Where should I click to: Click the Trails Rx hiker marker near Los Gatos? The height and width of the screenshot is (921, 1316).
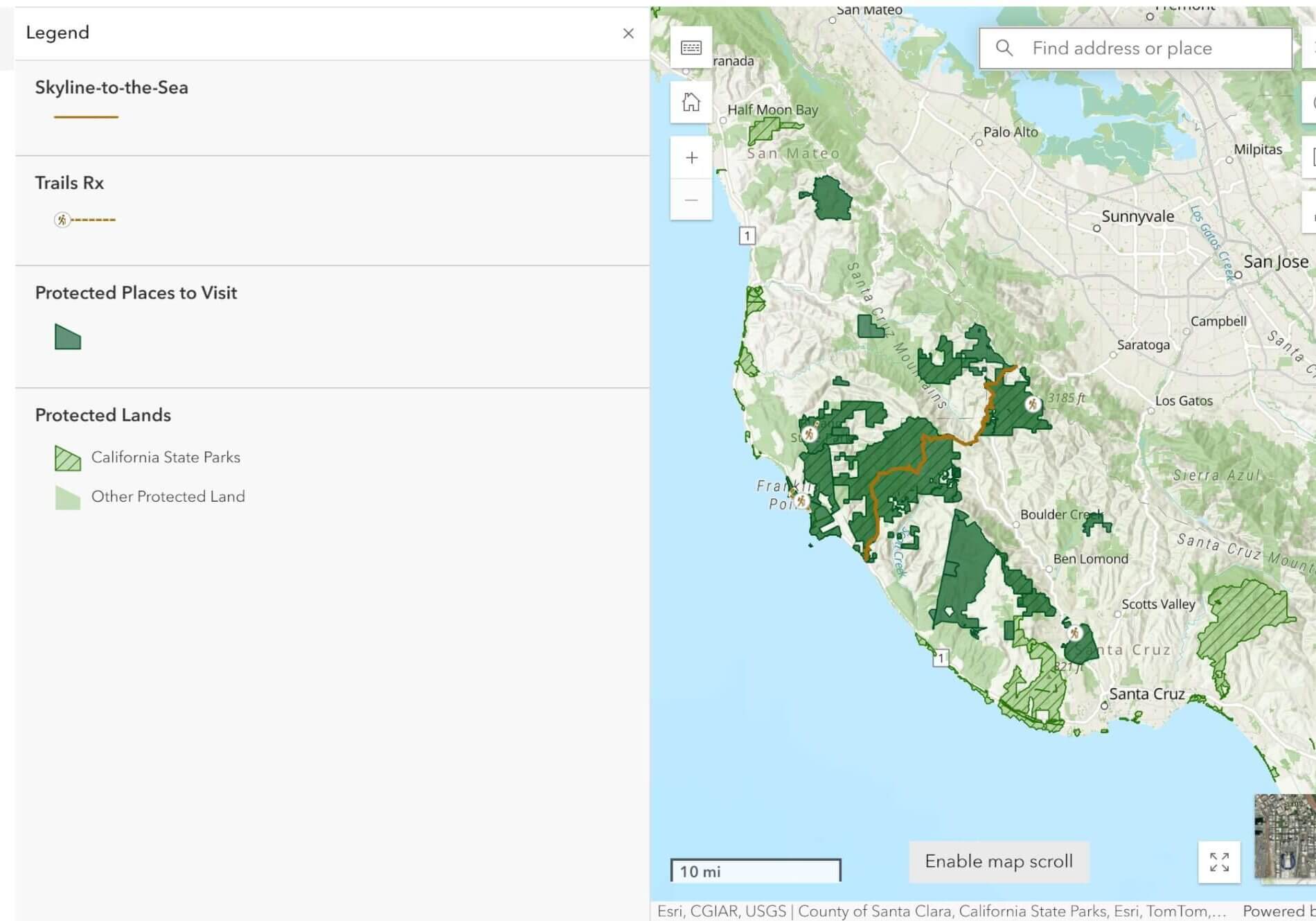1033,404
